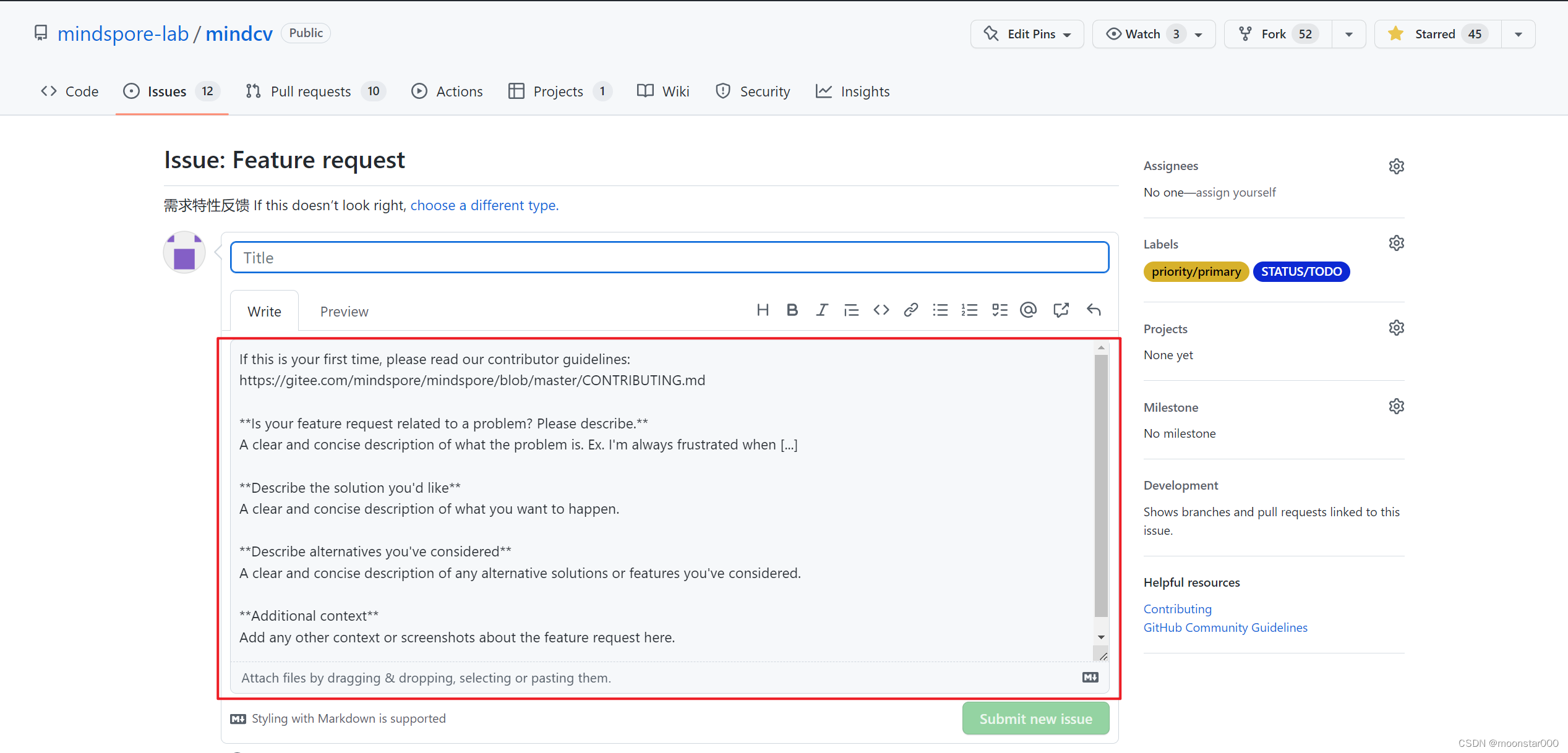1568x753 pixels.
Task: Insert a heading with the H icon
Action: (x=763, y=310)
